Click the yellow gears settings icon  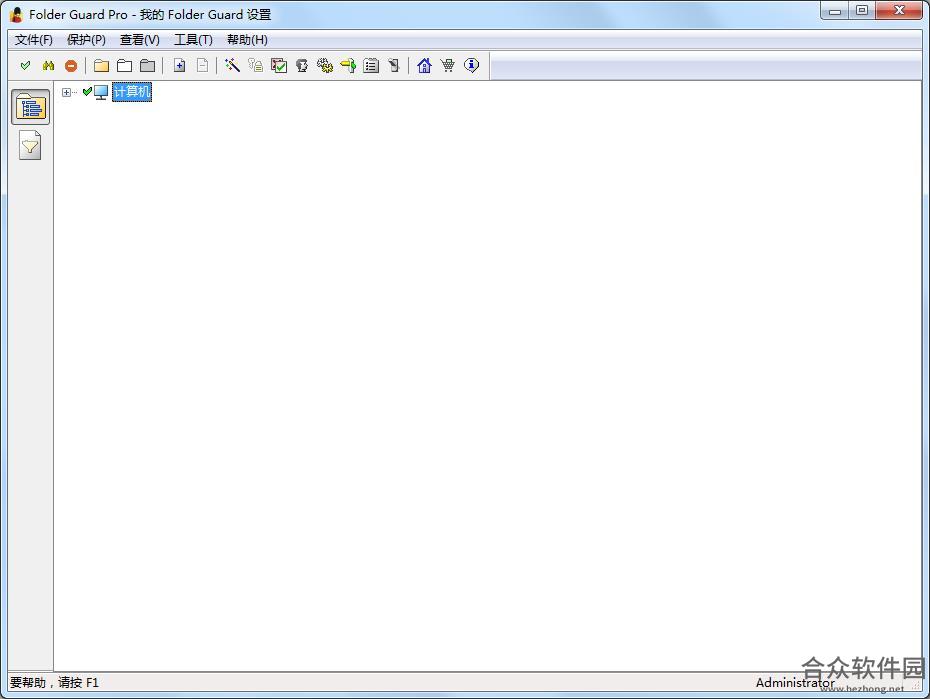click(325, 65)
